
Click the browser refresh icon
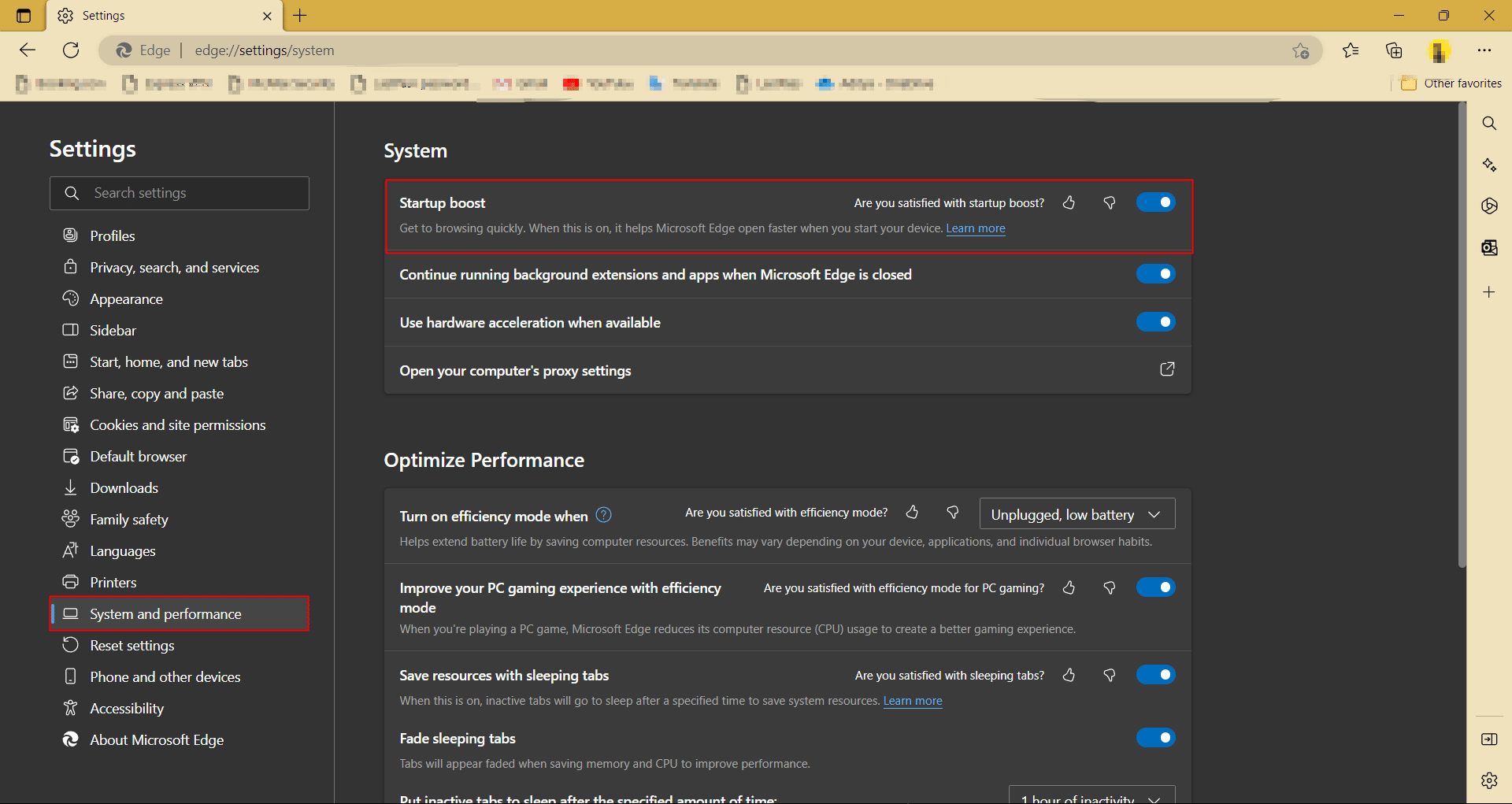click(71, 50)
